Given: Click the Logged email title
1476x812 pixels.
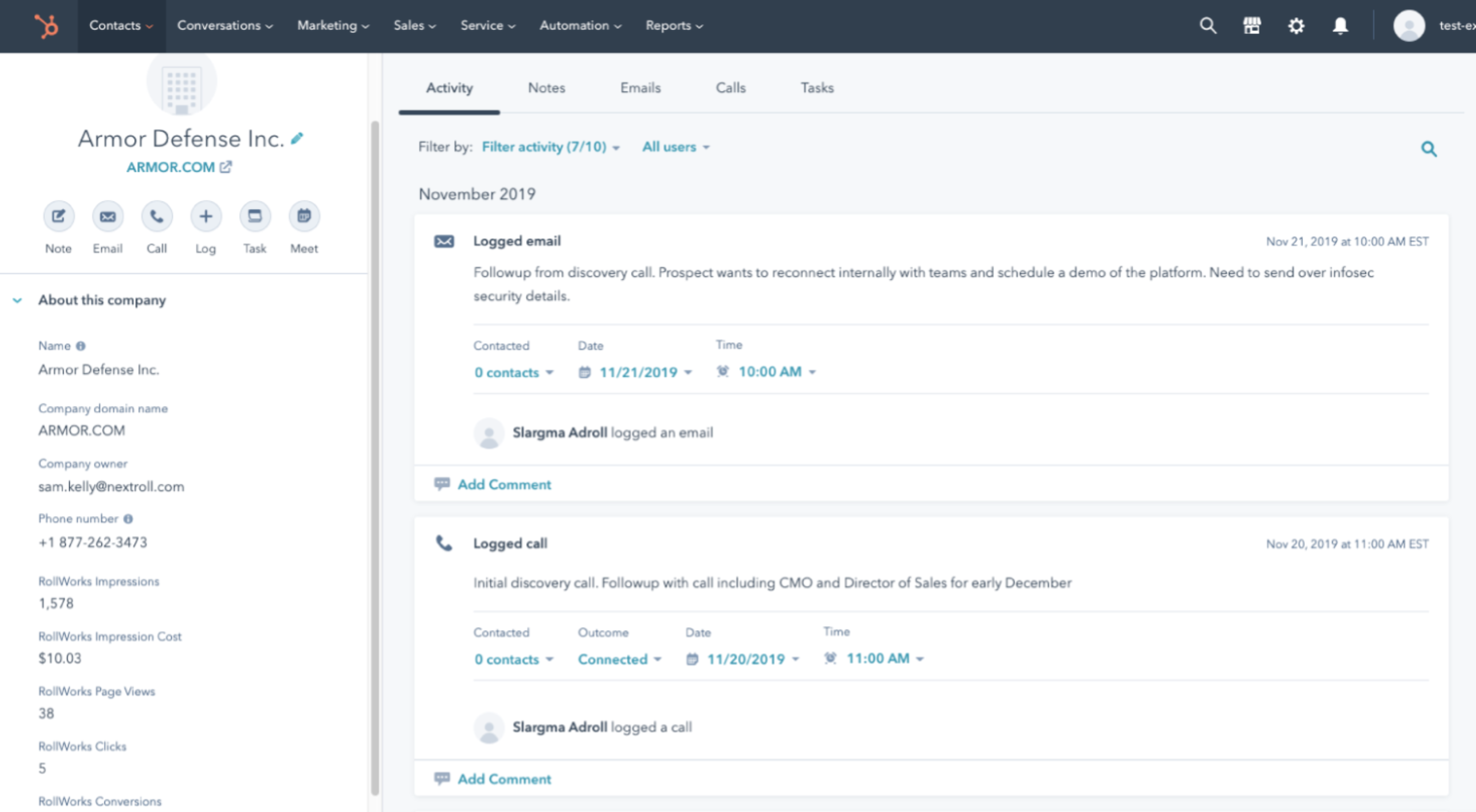Looking at the screenshot, I should [517, 241].
